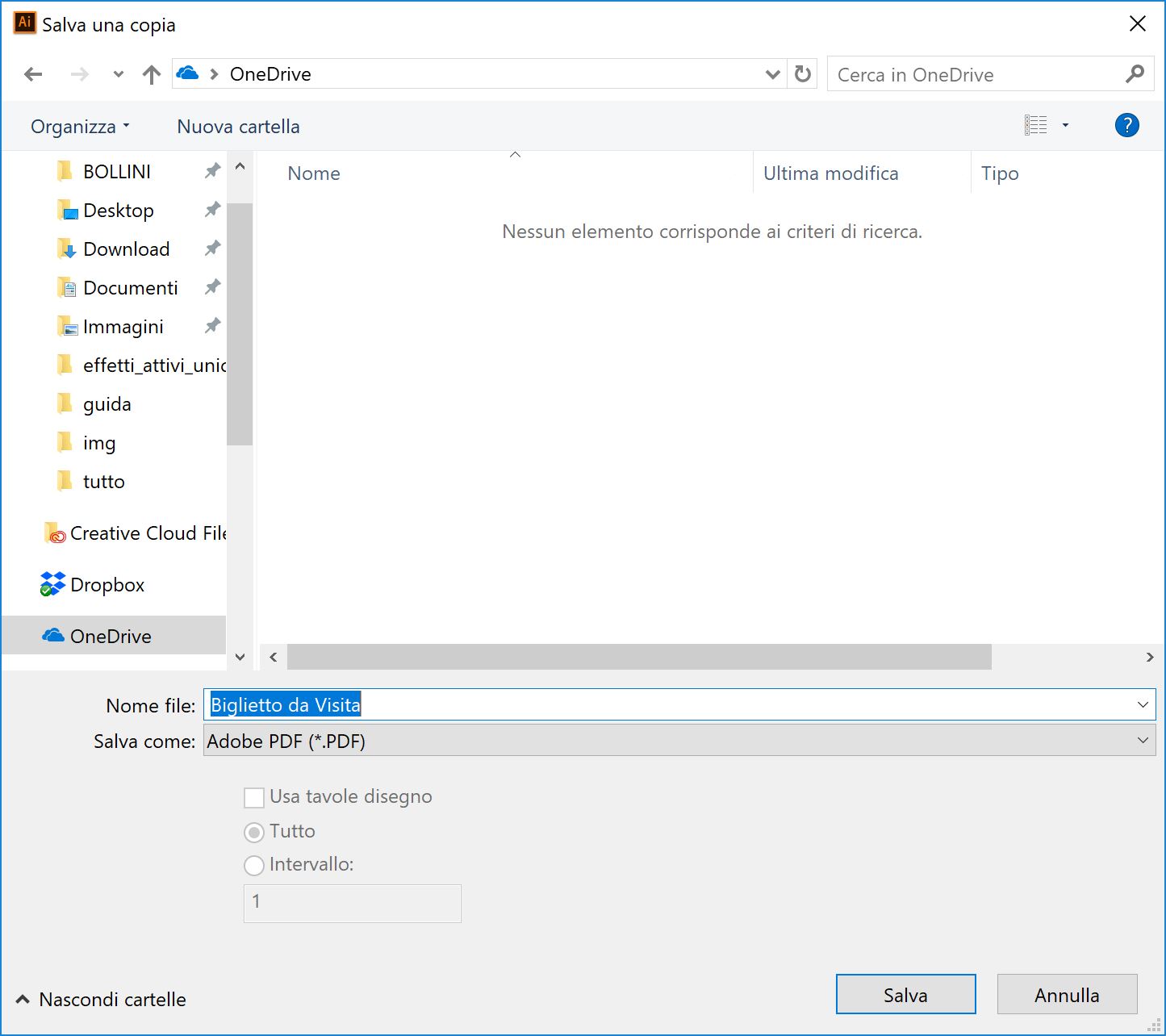Open the help question mark icon
Screen dimensions: 1166x1036
point(1126,125)
